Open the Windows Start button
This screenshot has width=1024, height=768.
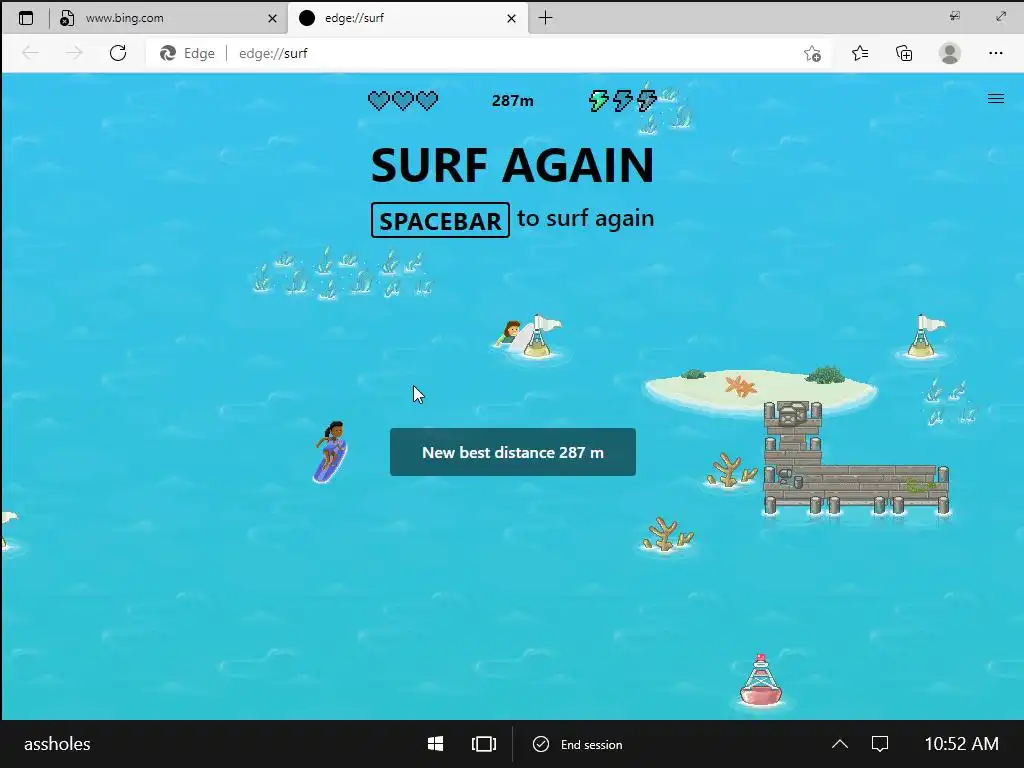pyautogui.click(x=435, y=744)
